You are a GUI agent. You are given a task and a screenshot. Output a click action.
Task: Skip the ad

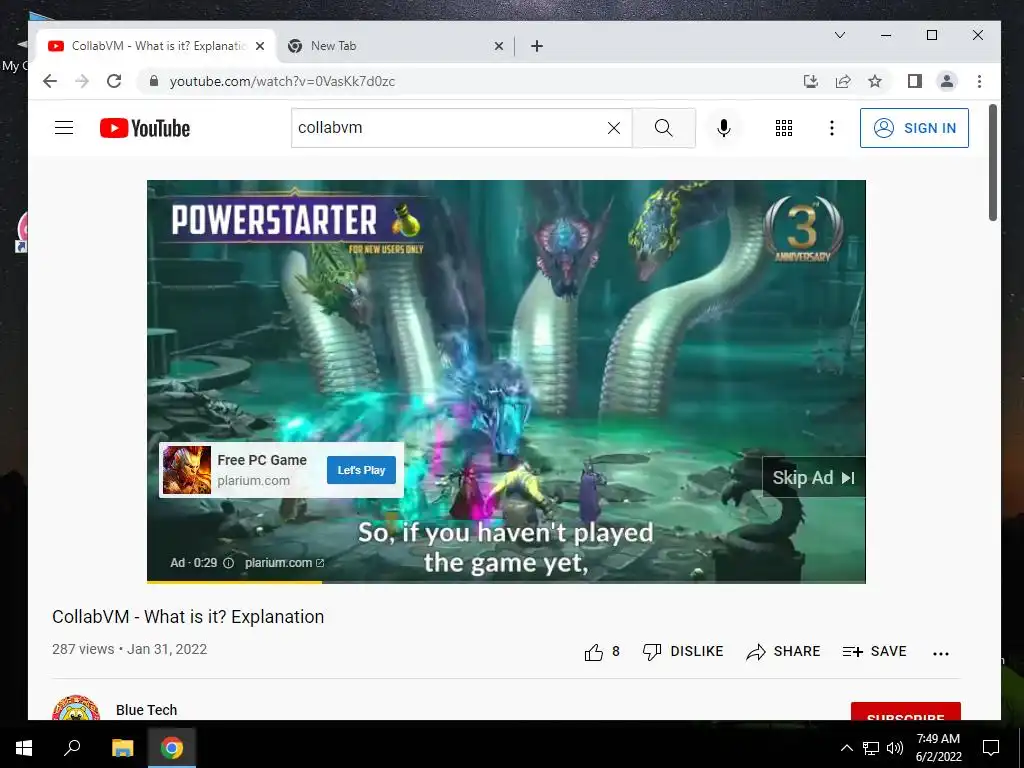[814, 477]
